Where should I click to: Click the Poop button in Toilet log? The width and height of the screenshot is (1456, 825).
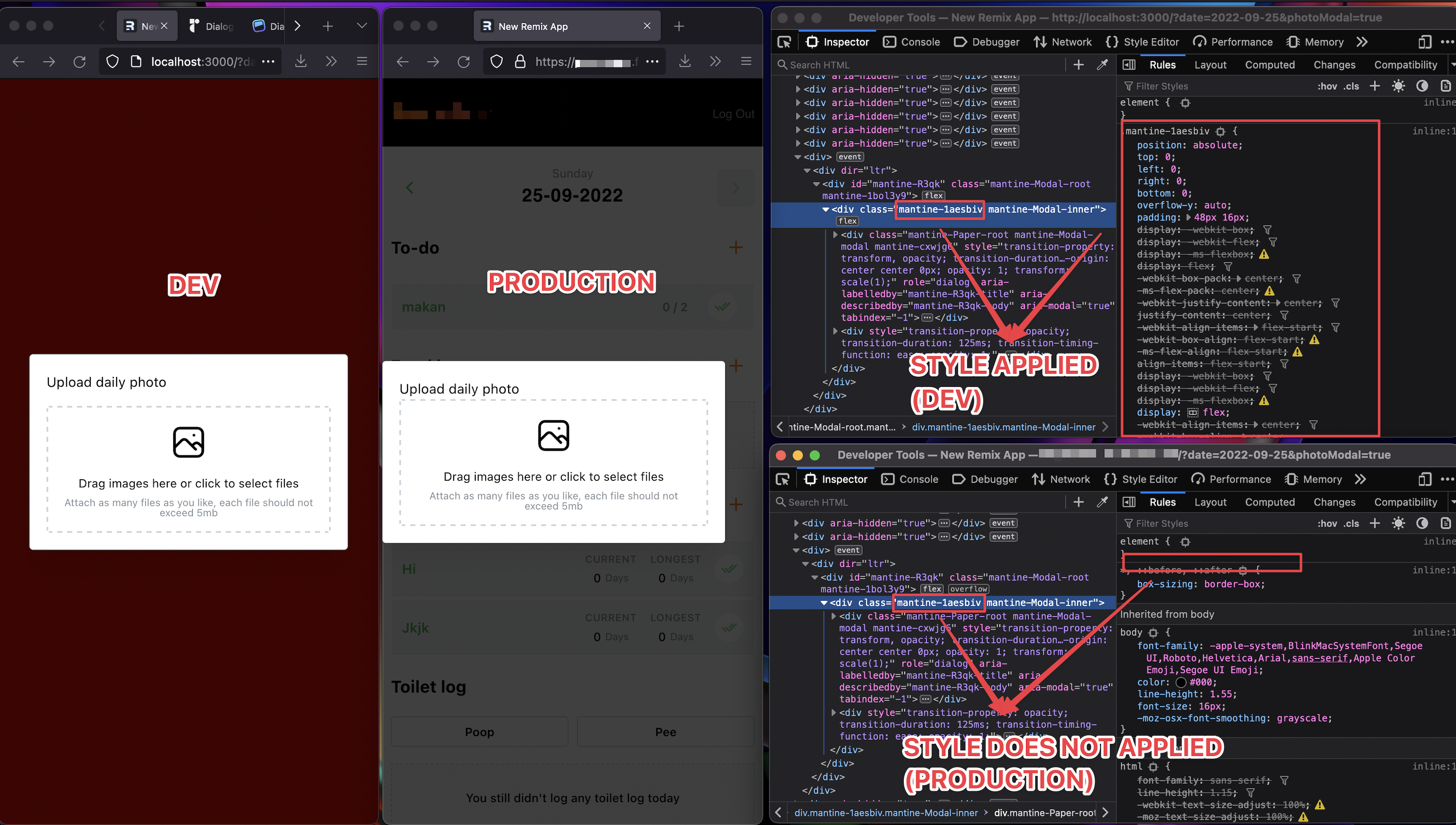tap(480, 732)
